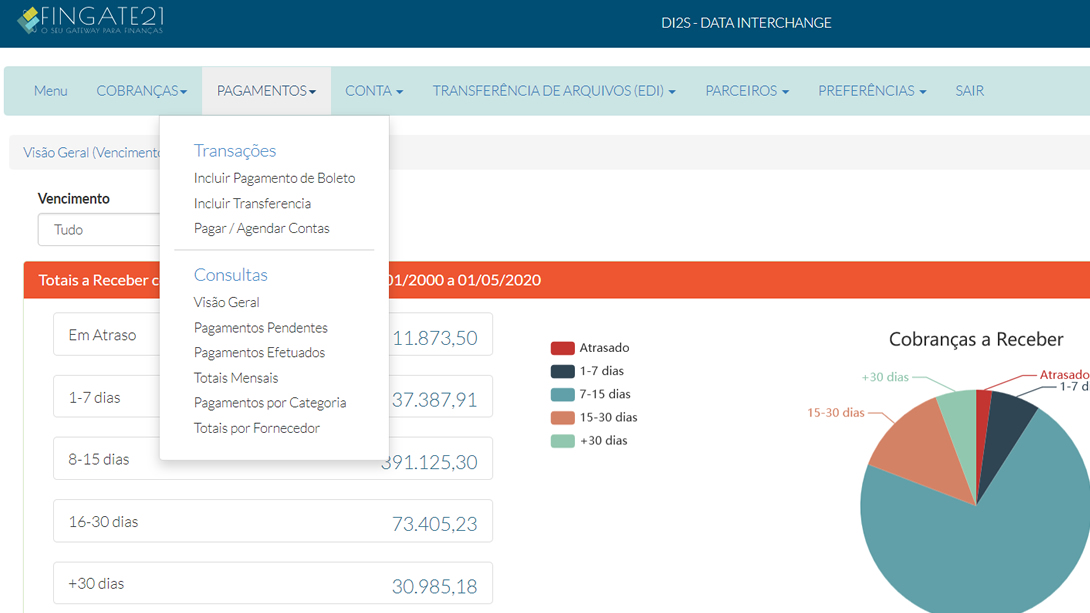This screenshot has width=1090, height=613.
Task: Click Sair to log out
Action: pyautogui.click(x=969, y=91)
